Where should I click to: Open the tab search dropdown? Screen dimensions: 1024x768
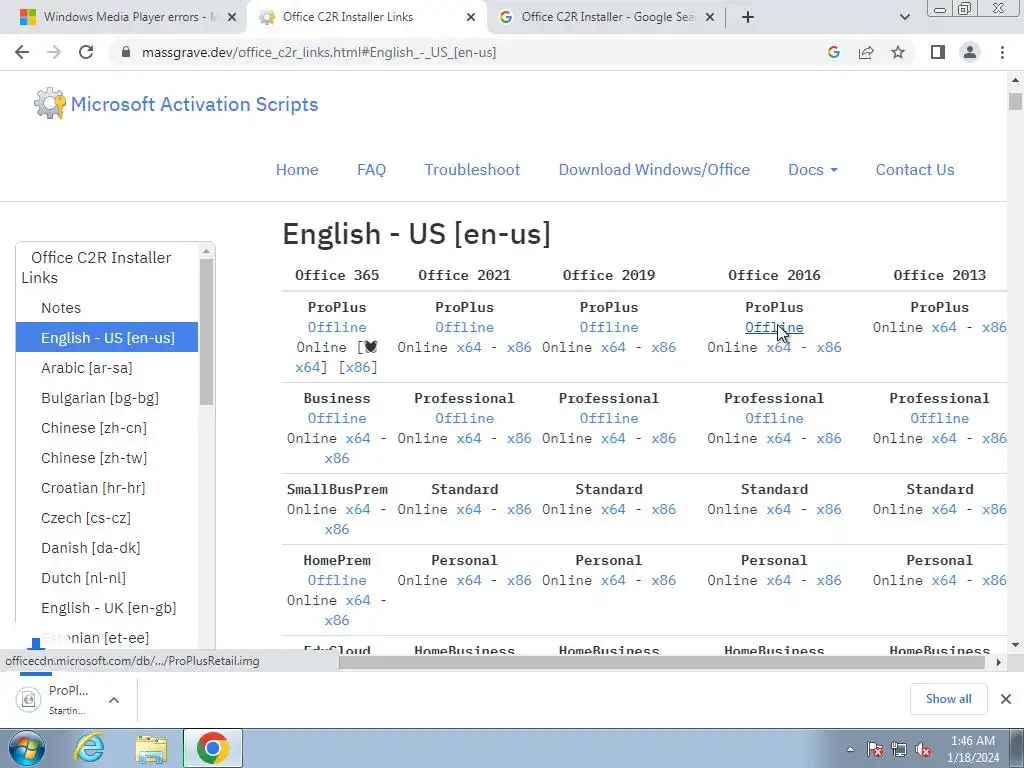click(x=904, y=17)
